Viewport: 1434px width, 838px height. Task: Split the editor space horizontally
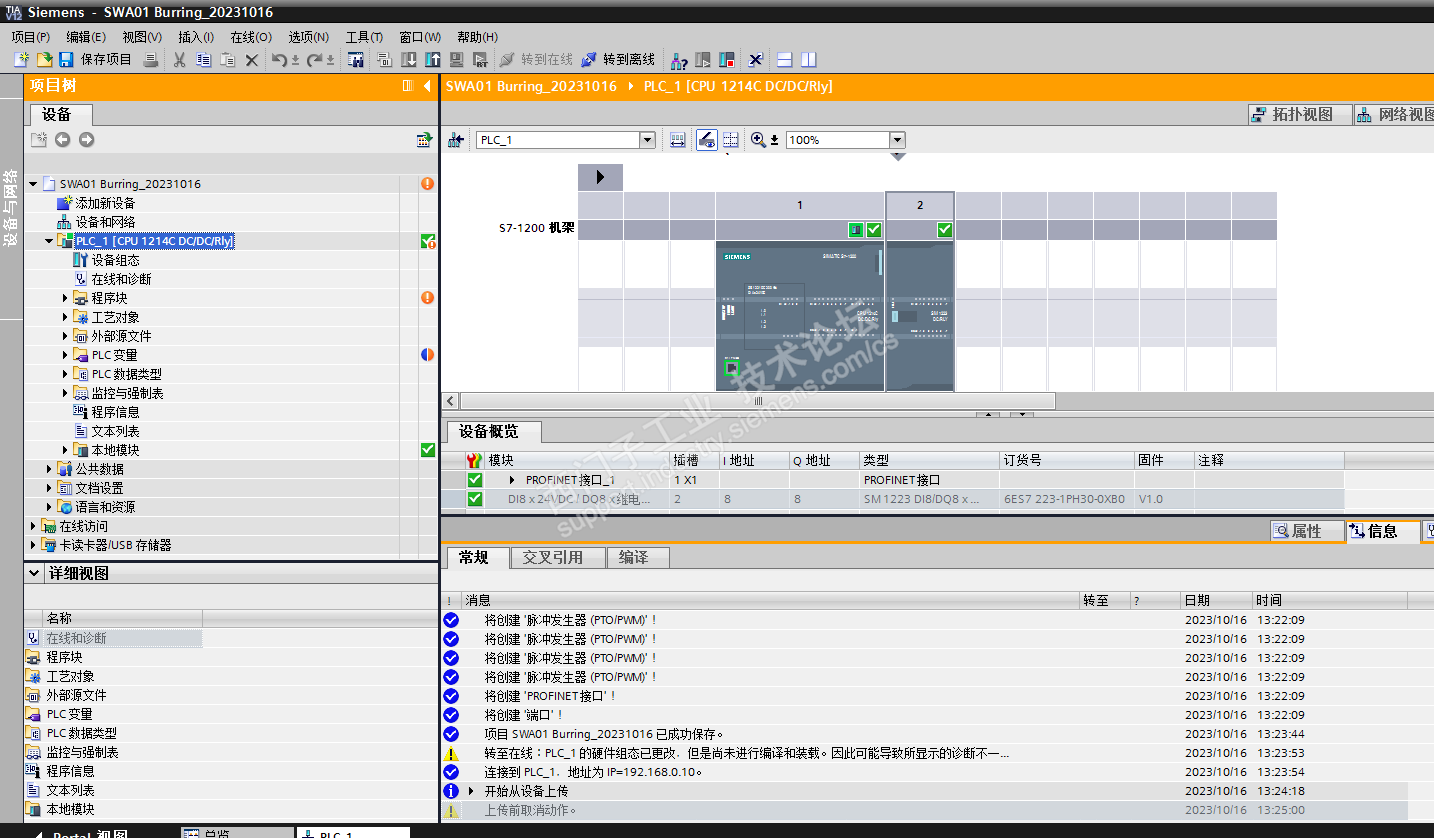coord(785,60)
